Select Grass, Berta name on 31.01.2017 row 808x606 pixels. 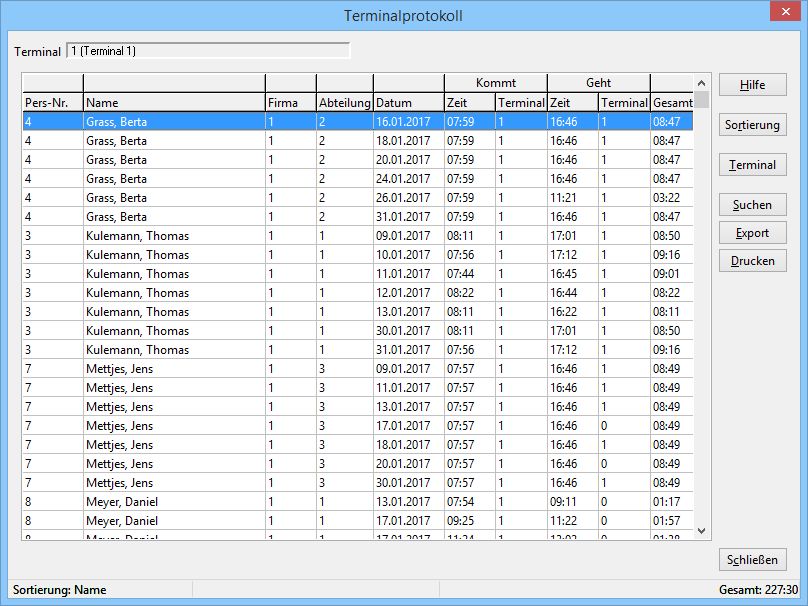174,217
